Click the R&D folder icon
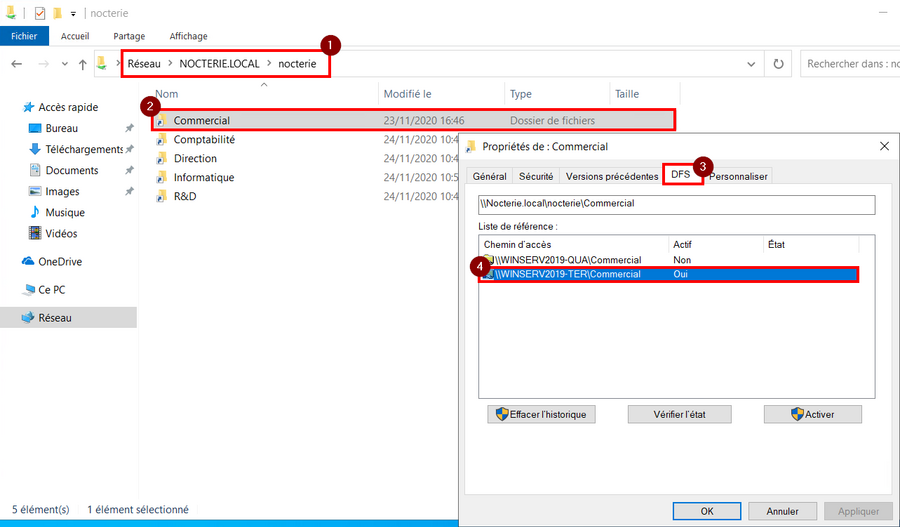The width and height of the screenshot is (900, 527). point(161,197)
